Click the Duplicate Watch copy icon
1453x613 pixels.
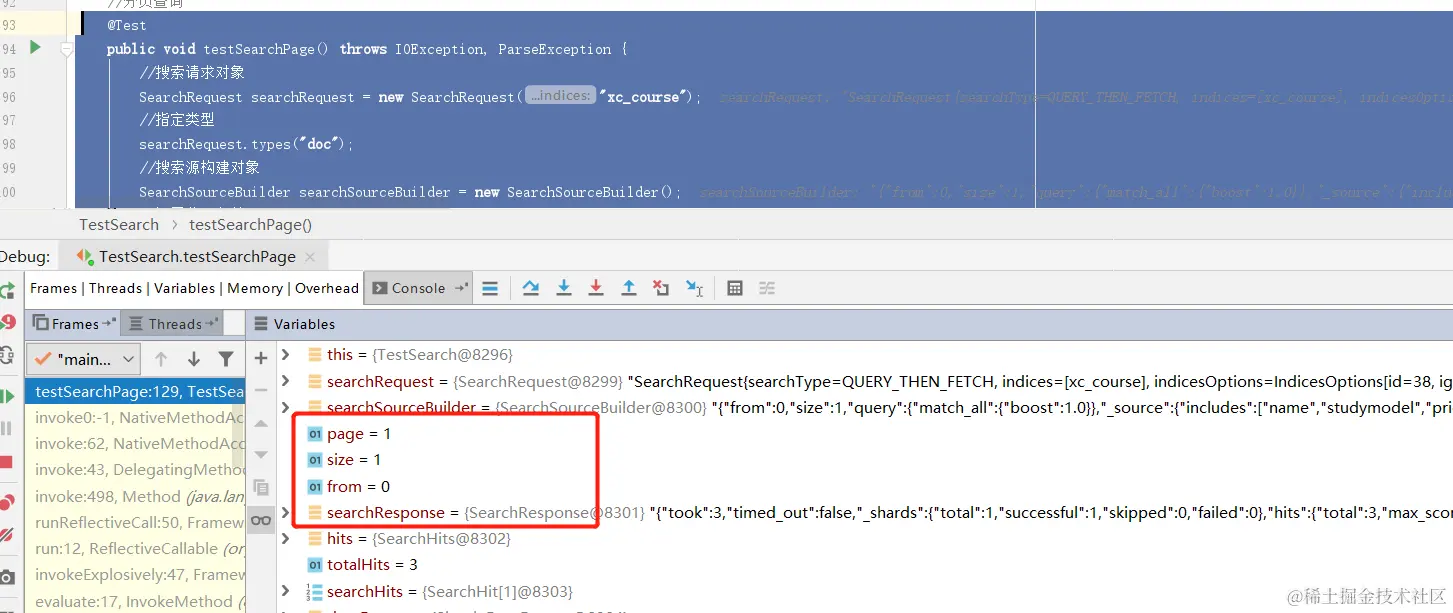(261, 487)
